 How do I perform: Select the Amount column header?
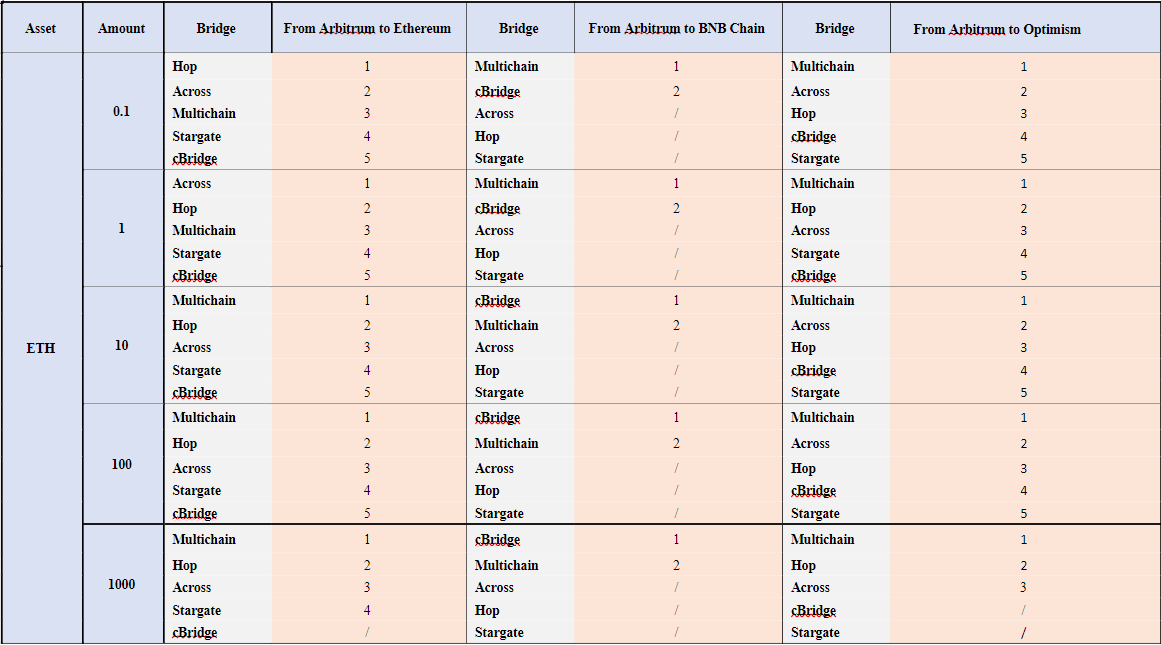point(122,28)
